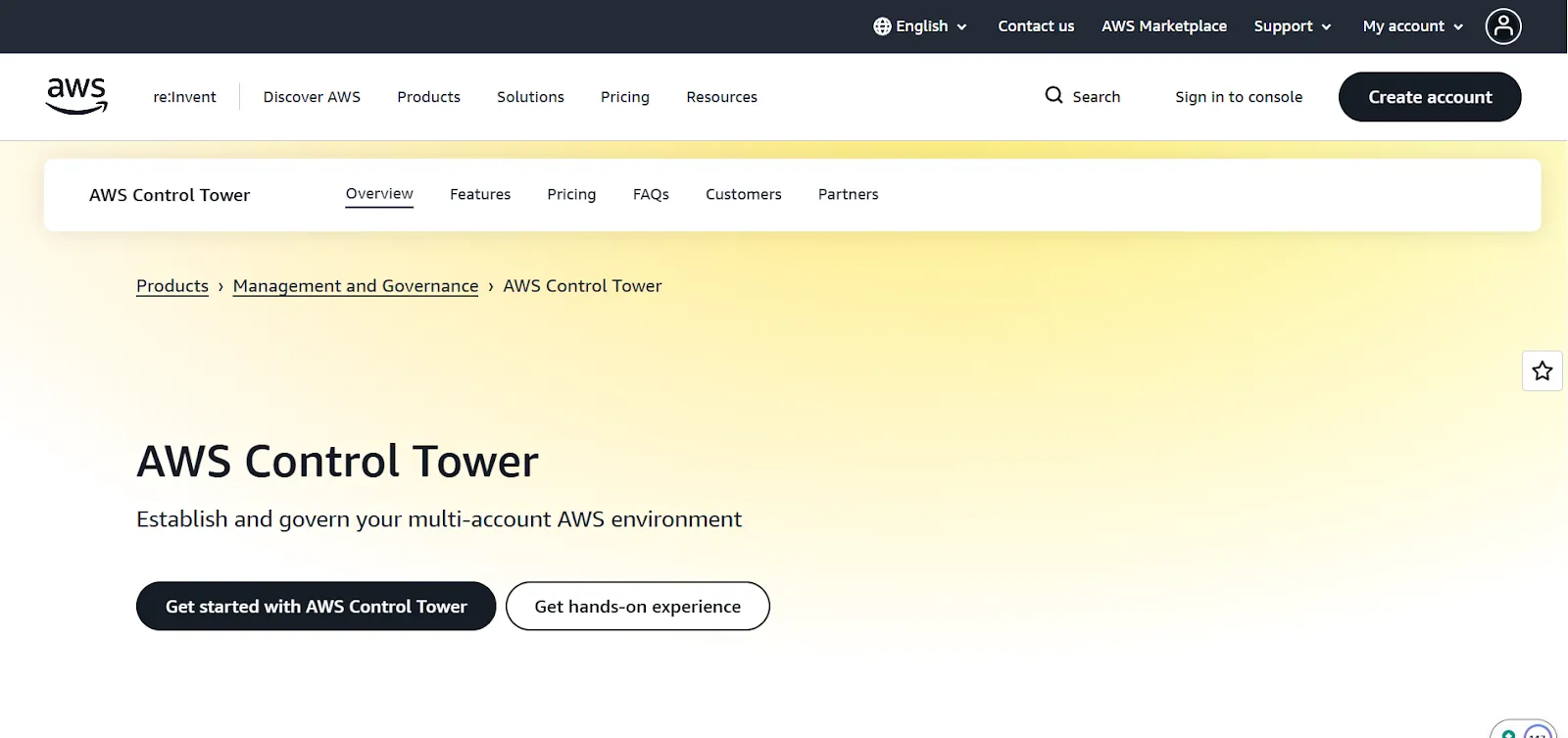Image resolution: width=1568 pixels, height=738 pixels.
Task: Expand the My account dropdown
Action: [1413, 26]
